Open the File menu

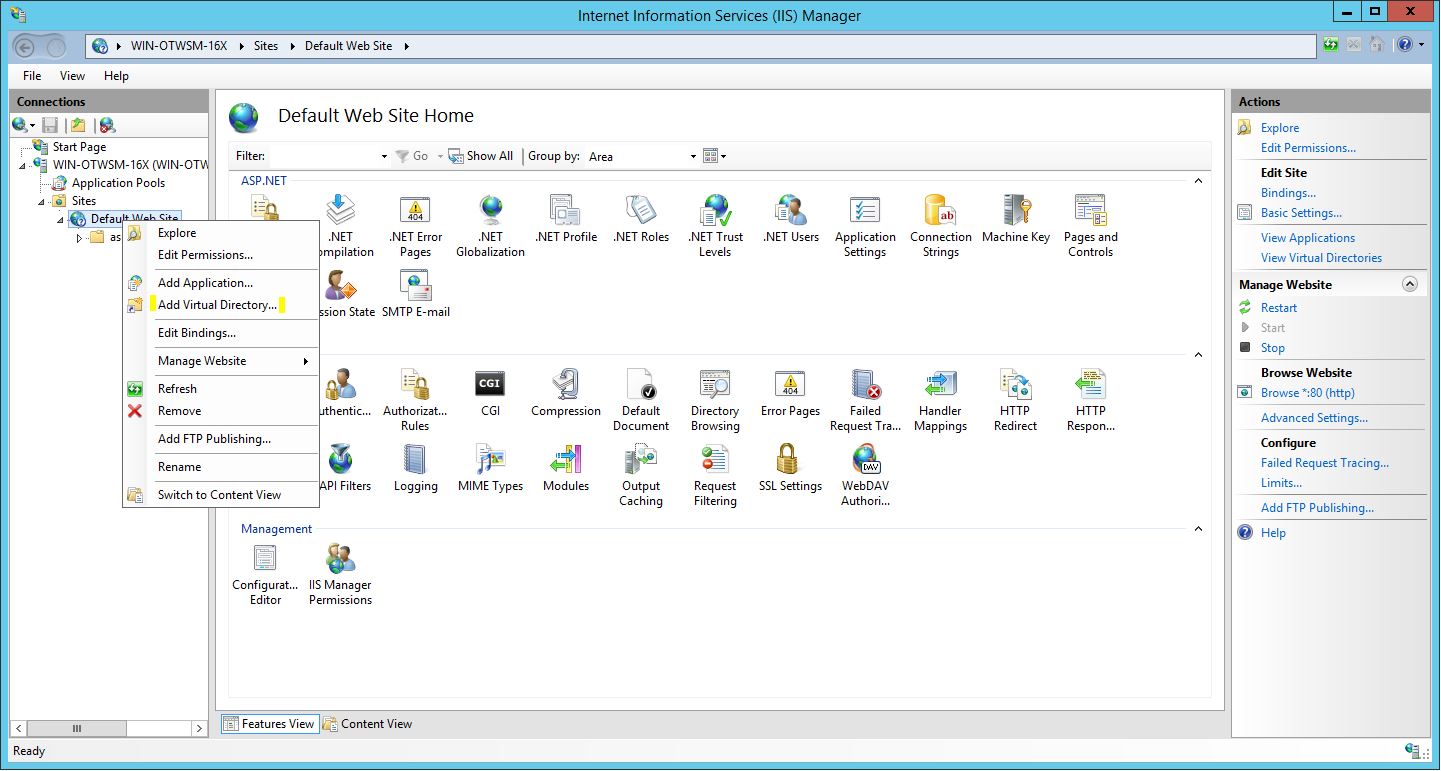click(x=32, y=76)
